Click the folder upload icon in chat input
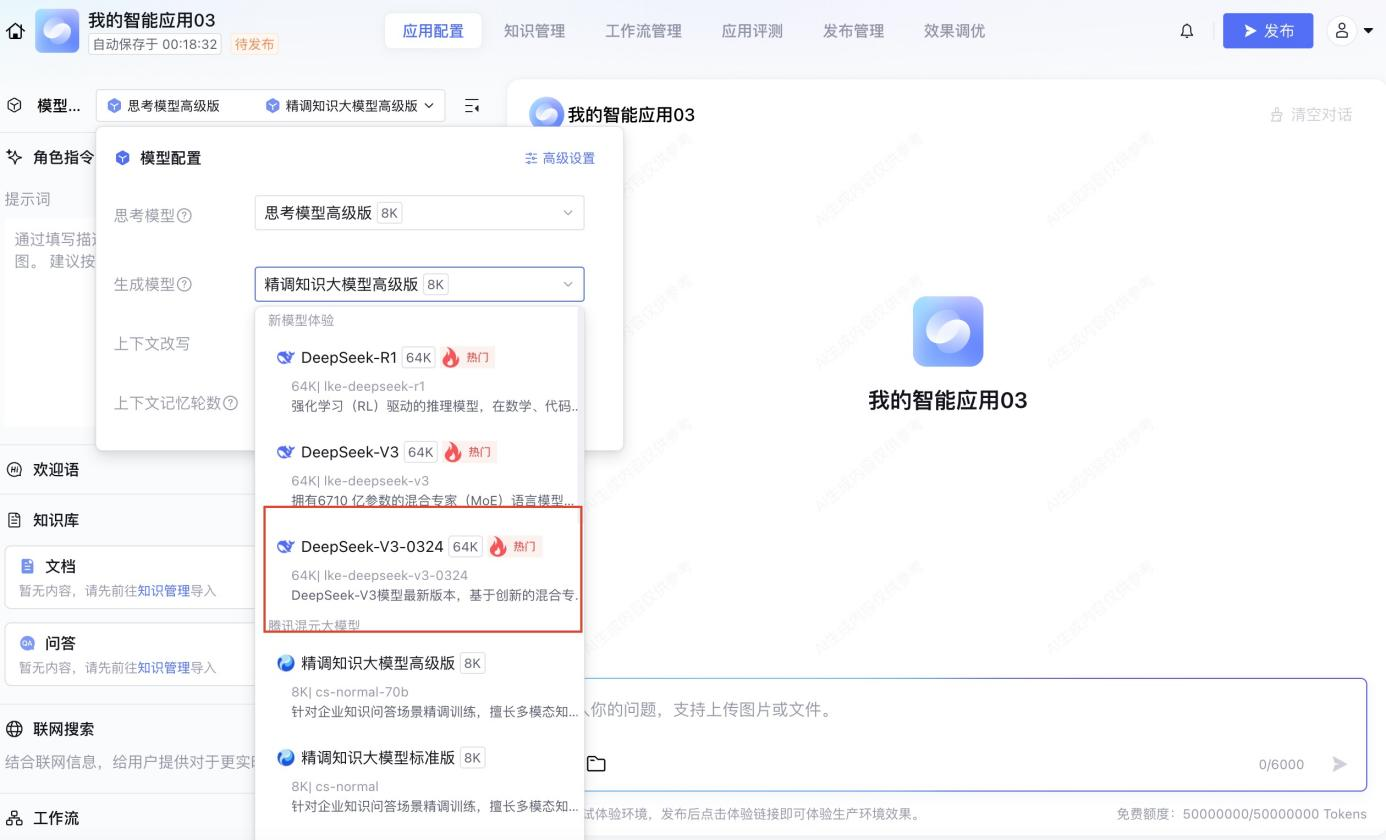The height and width of the screenshot is (840, 1386). (x=596, y=764)
